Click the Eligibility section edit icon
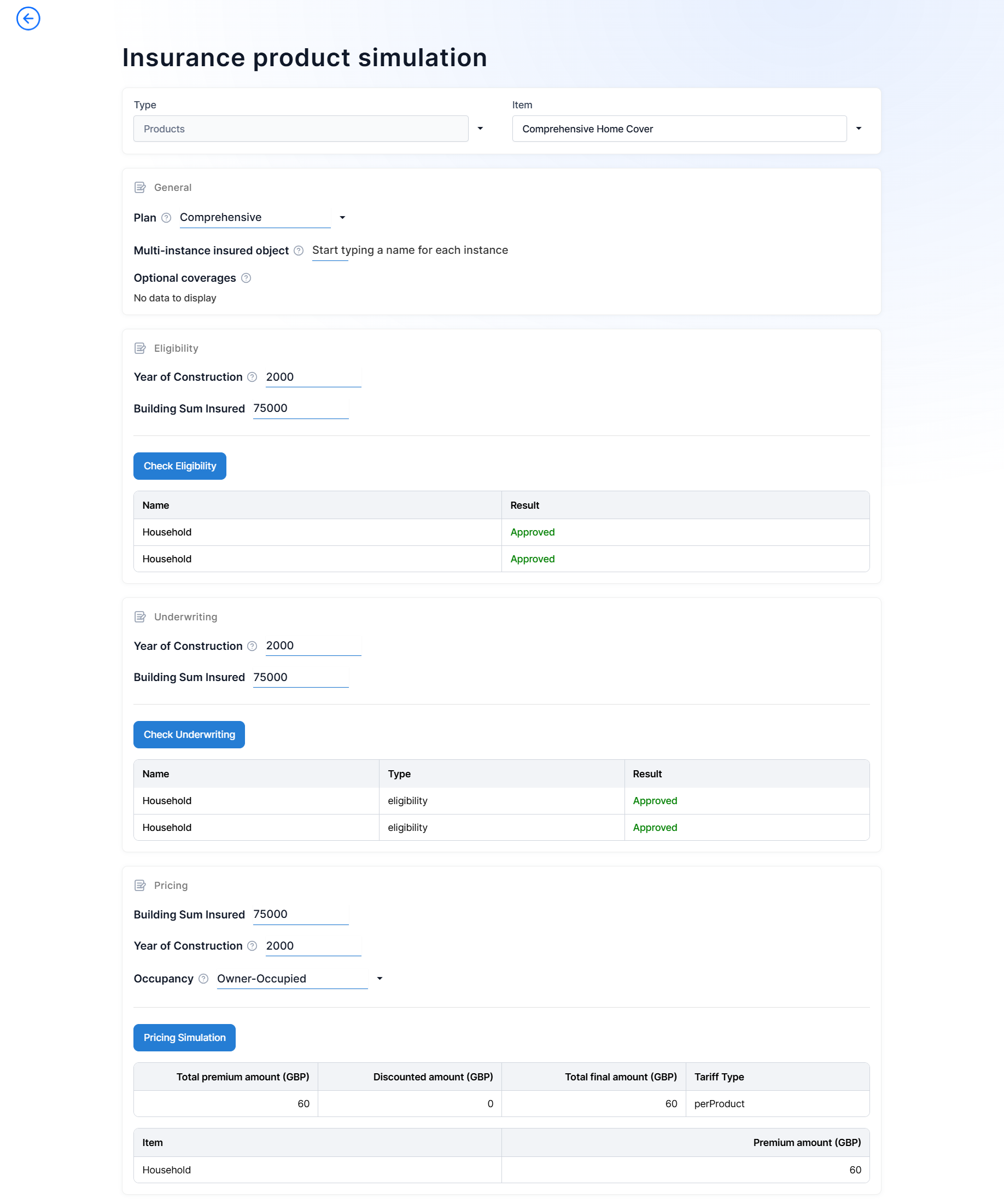This screenshot has width=1004, height=1204. (x=140, y=348)
